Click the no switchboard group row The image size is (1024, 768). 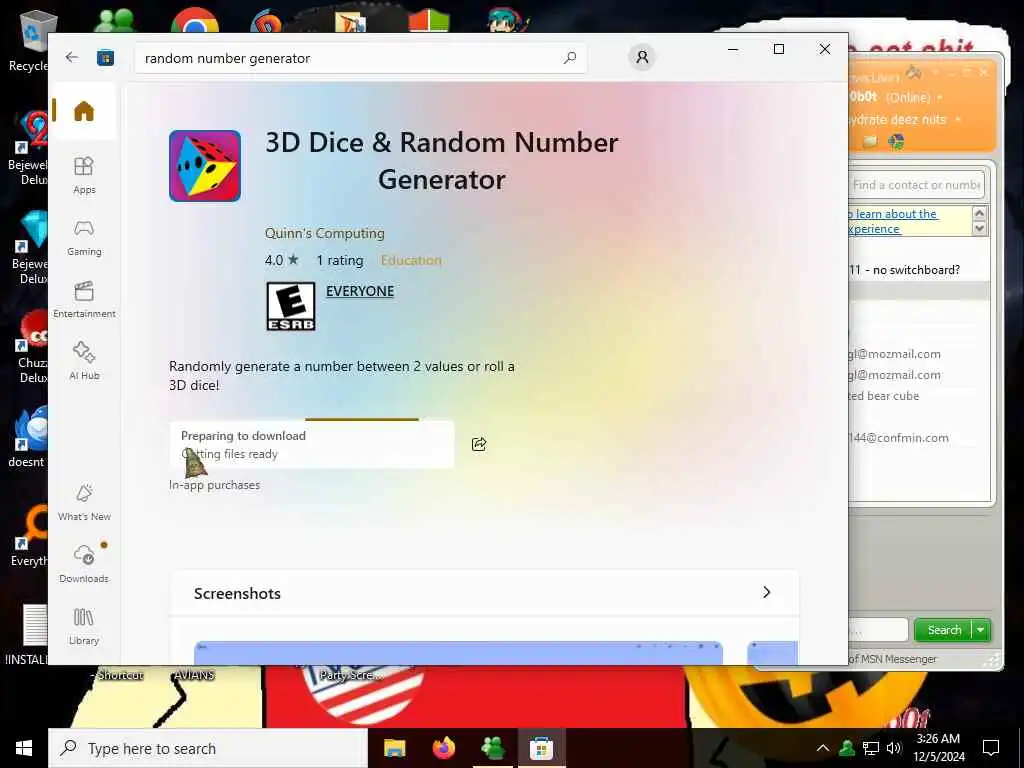pyautogui.click(x=918, y=270)
